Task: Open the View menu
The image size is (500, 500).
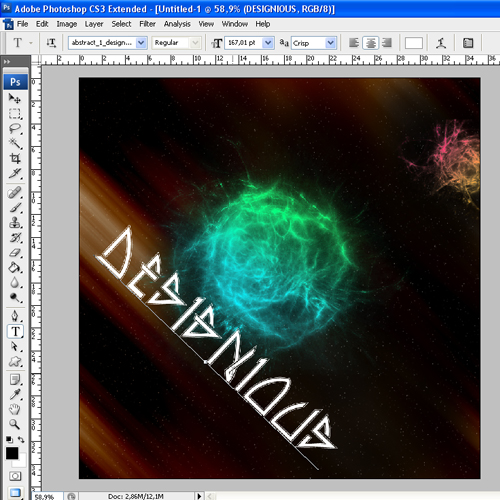Action: click(206, 24)
